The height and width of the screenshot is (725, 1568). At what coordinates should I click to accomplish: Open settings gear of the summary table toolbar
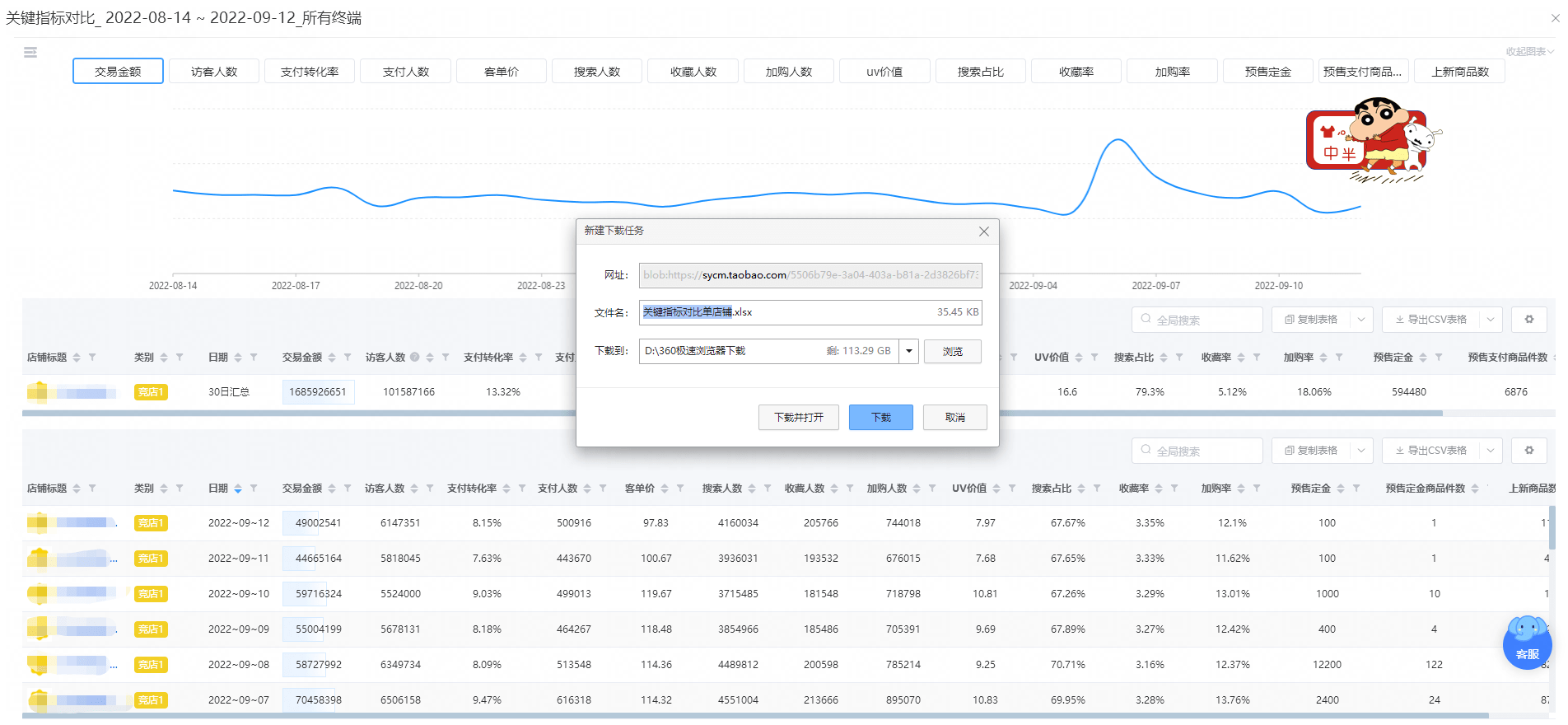[1529, 320]
